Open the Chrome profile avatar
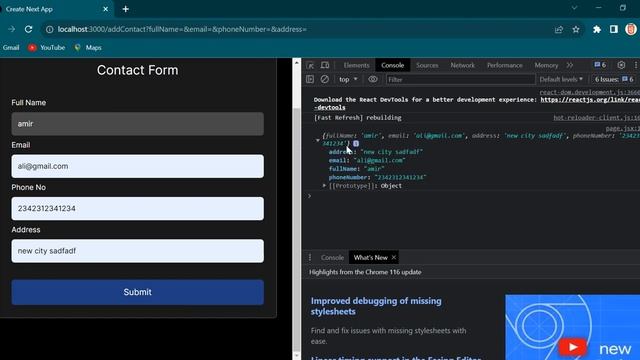640x360 pixels. [x=631, y=29]
